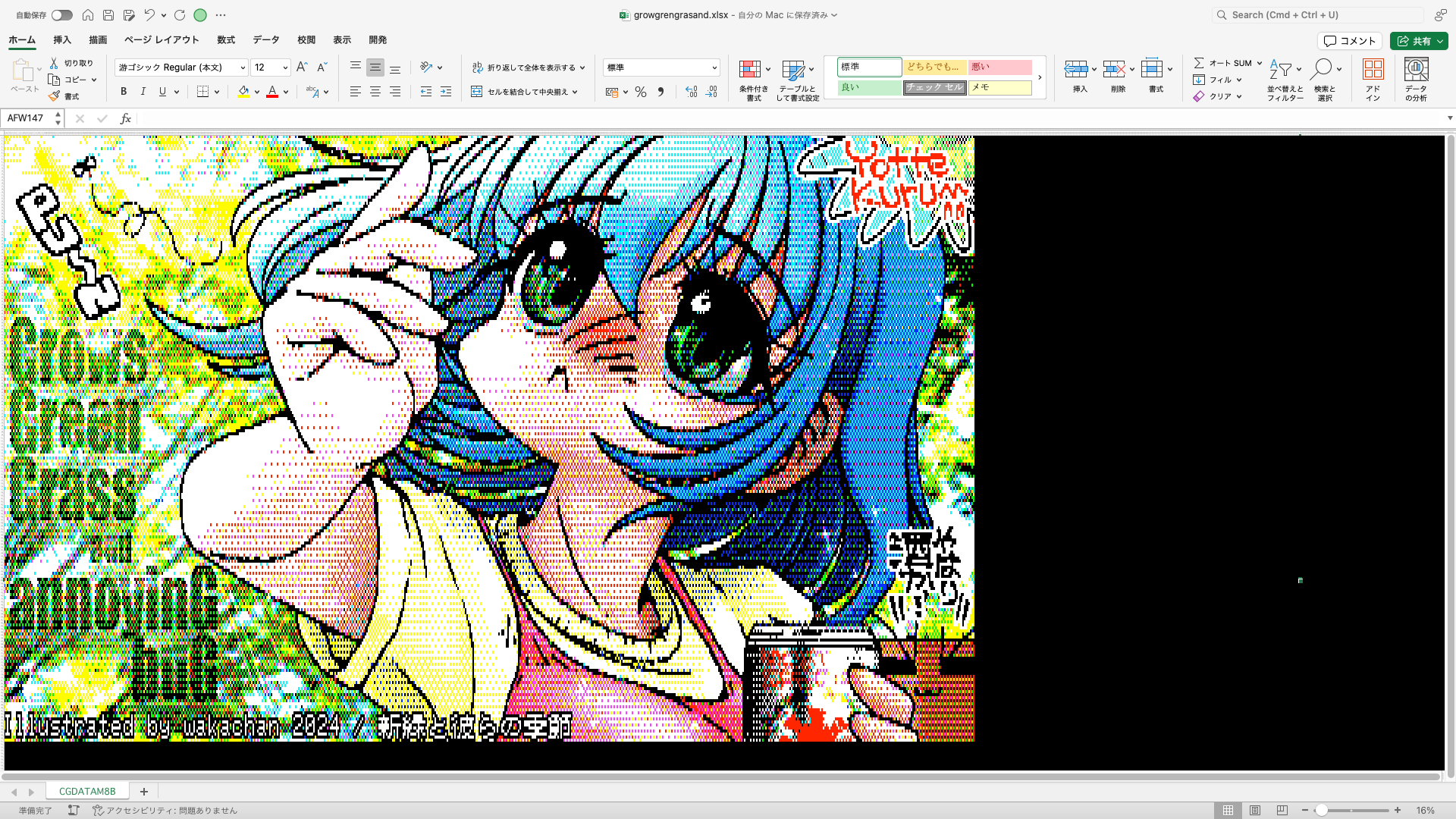Open Format as Table menu
This screenshot has height=819, width=1456.
click(798, 80)
